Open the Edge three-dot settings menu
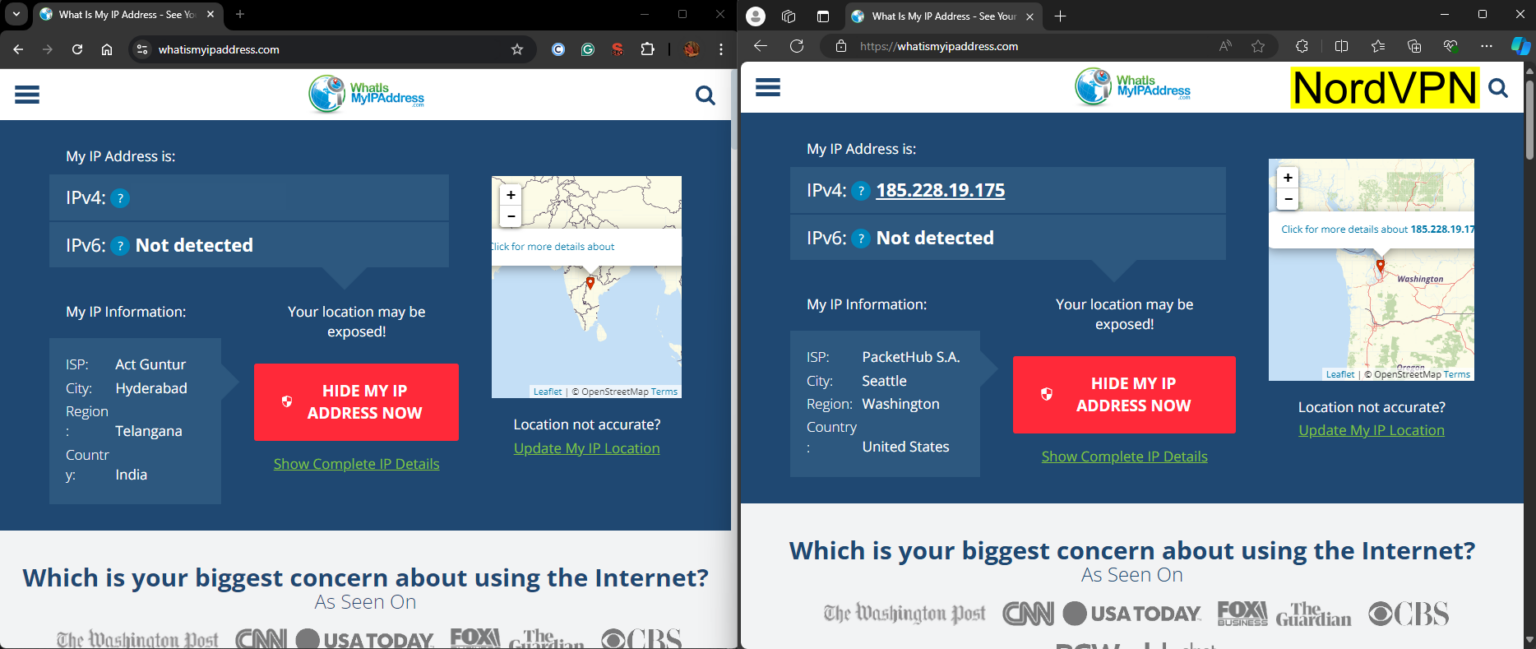This screenshot has height=649, width=1536. coord(1486,45)
